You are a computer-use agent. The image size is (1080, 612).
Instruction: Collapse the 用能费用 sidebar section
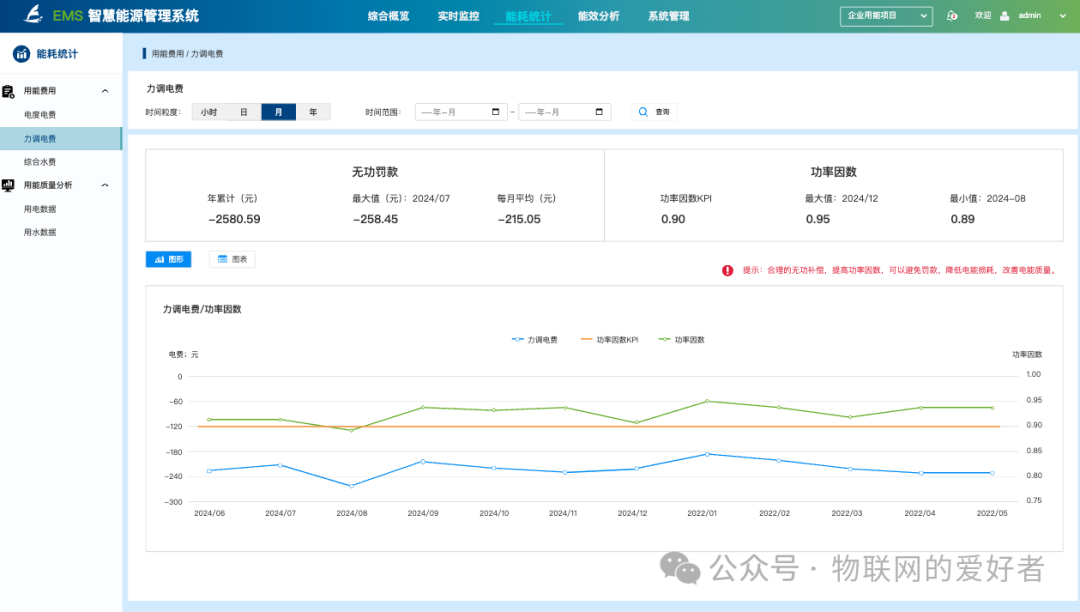click(x=104, y=89)
